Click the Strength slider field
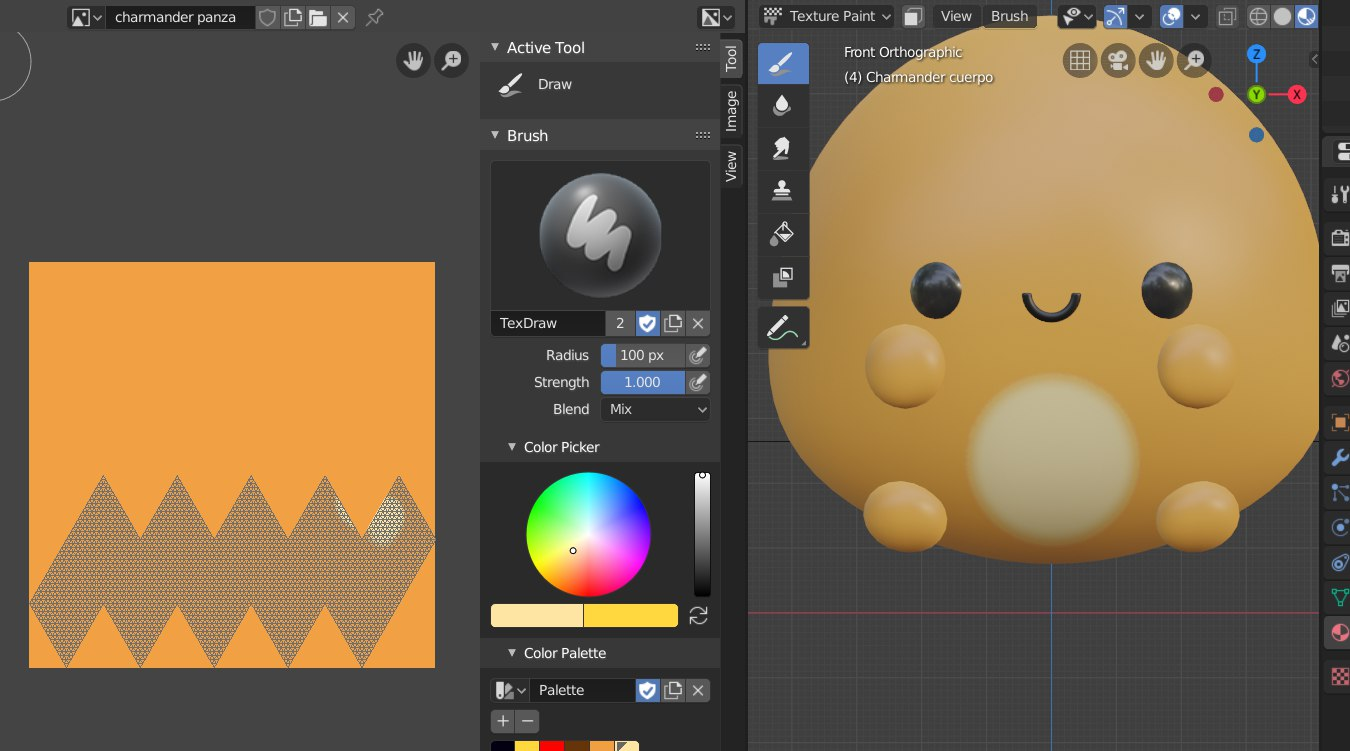This screenshot has width=1350, height=751. [643, 382]
